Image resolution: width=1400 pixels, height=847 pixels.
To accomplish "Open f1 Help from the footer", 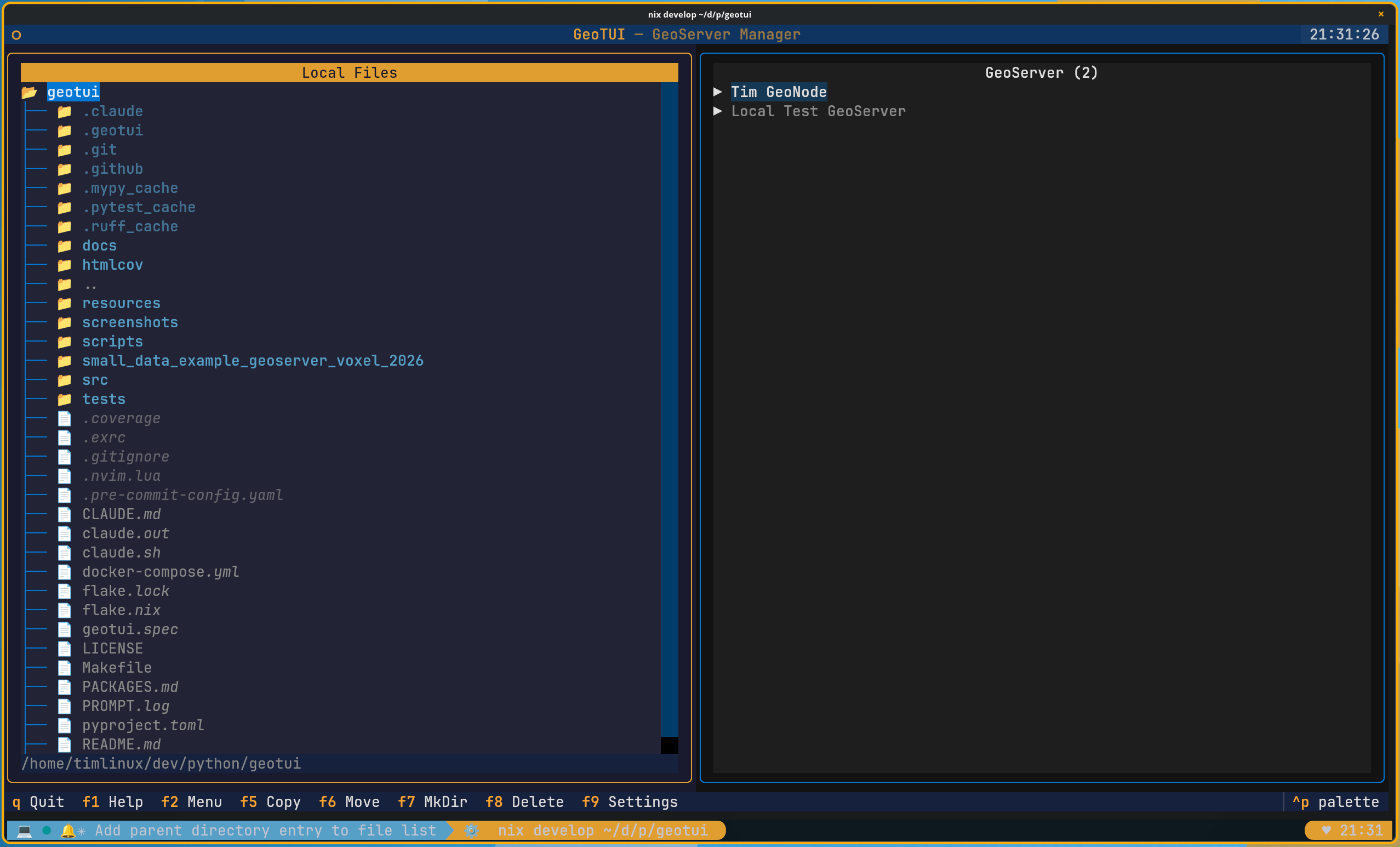I will coord(112,802).
